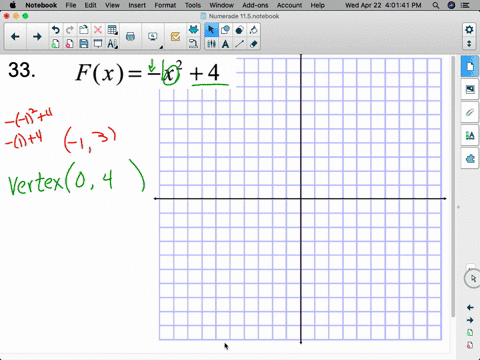
Task: Open the Page Sorter sidebar tab
Action: coord(470,66)
